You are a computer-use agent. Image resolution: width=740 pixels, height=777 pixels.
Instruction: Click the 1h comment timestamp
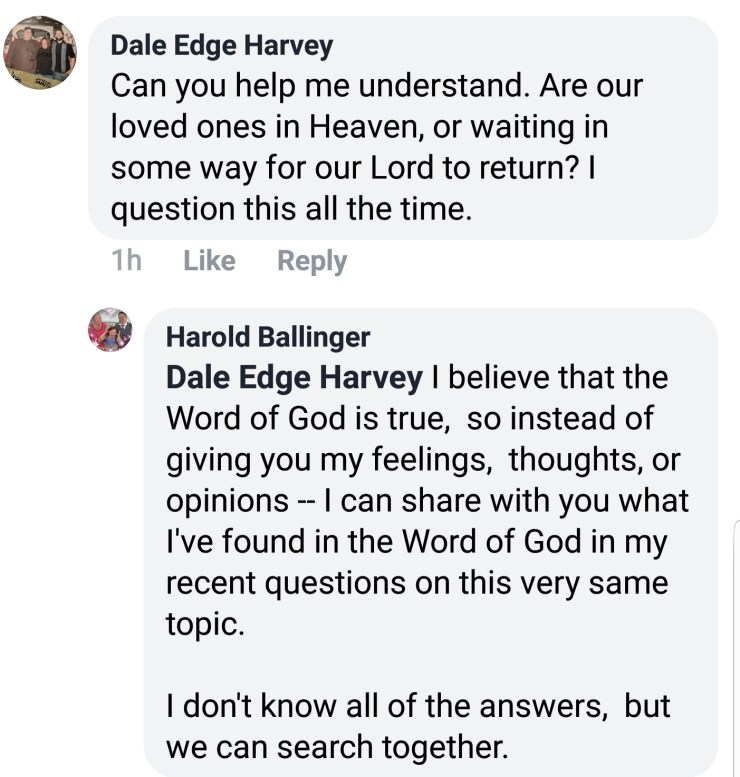(126, 261)
